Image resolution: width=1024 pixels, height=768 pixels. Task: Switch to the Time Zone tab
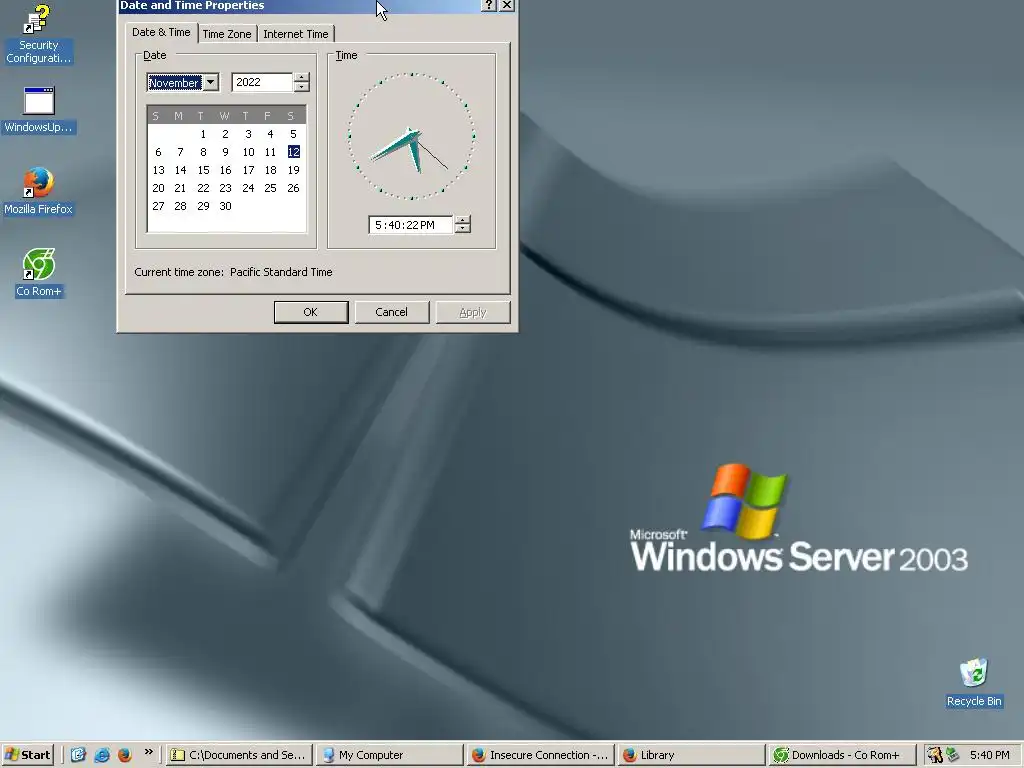pyautogui.click(x=227, y=34)
